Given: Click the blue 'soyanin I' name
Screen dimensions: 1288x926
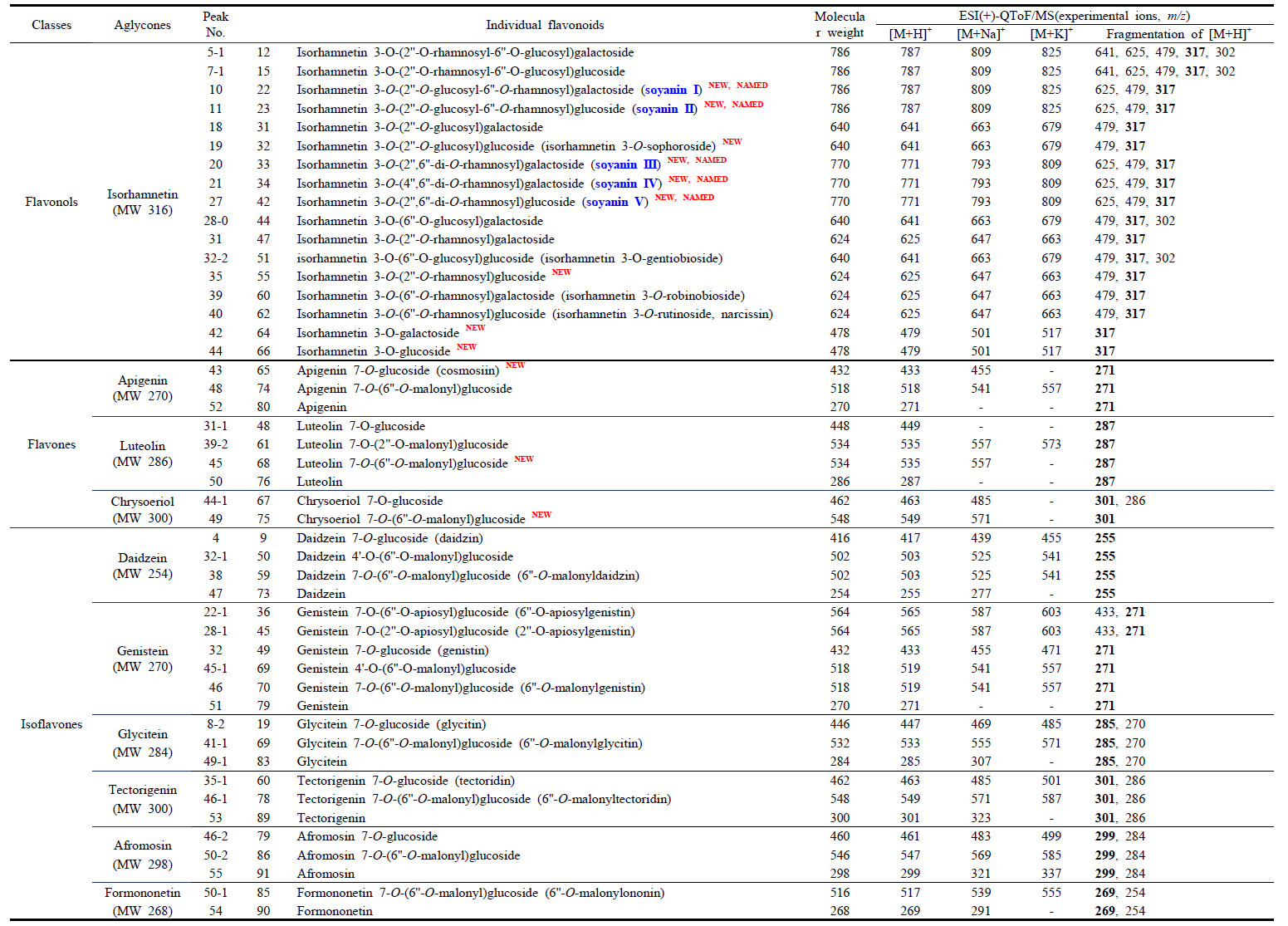Looking at the screenshot, I should [673, 90].
